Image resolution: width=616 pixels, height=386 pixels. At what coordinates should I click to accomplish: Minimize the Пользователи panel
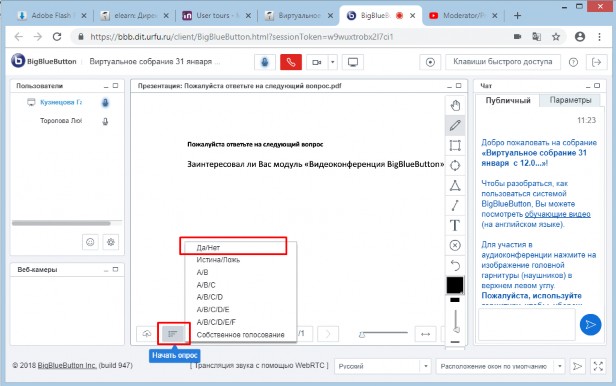tap(106, 86)
